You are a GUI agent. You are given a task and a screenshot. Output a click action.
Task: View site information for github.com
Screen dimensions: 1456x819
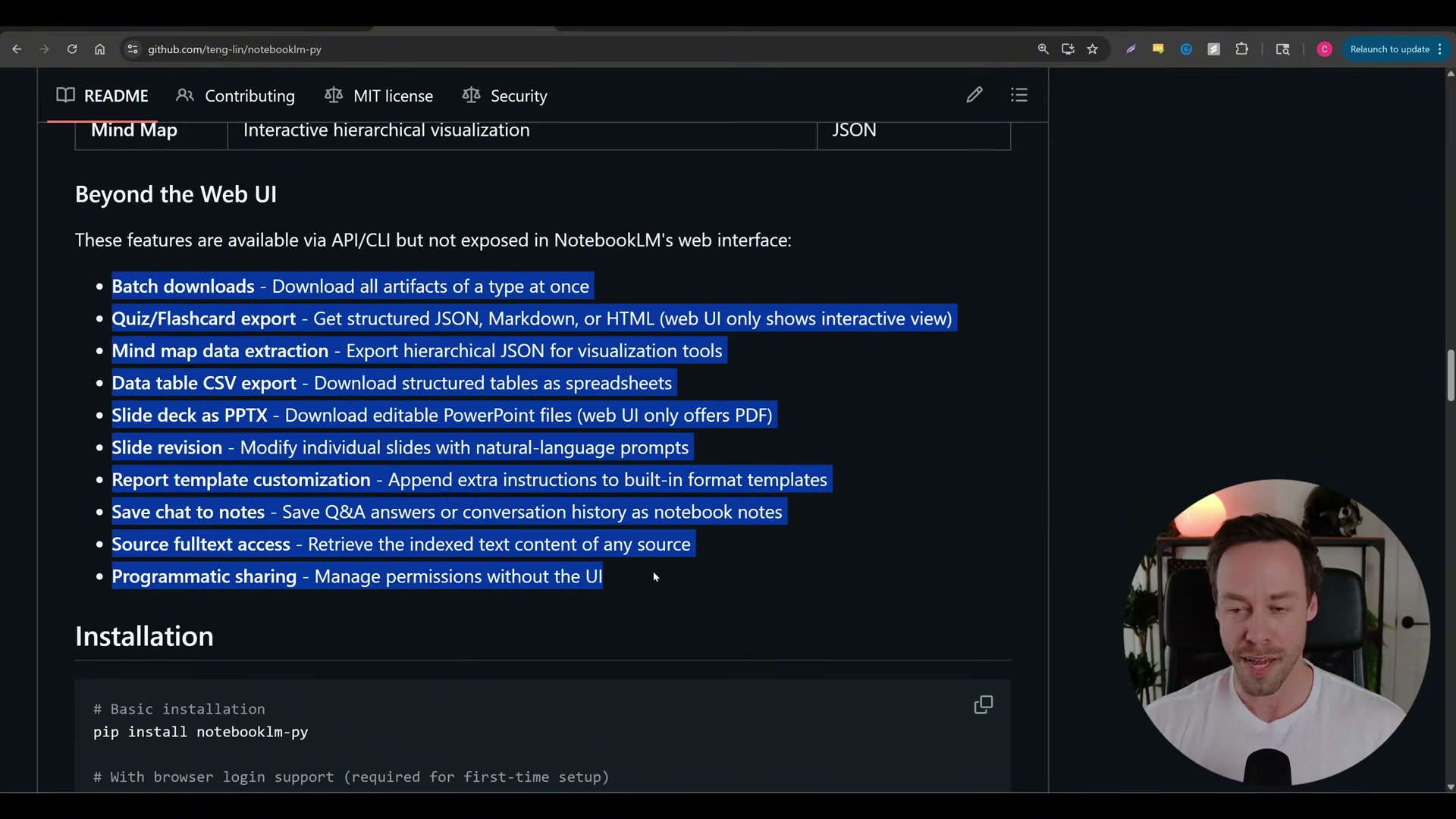coord(132,49)
